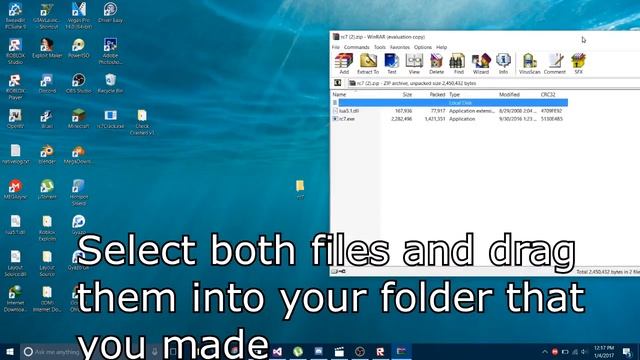This screenshot has width=640, height=360.
Task: Click the Info toolbar icon in WinRAR
Action: (x=503, y=64)
